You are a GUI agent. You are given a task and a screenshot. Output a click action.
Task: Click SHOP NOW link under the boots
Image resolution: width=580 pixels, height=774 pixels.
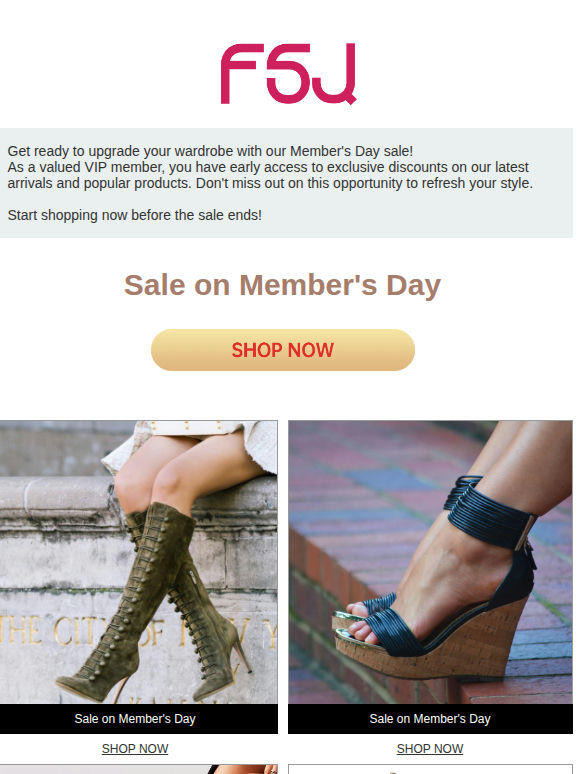coord(135,749)
